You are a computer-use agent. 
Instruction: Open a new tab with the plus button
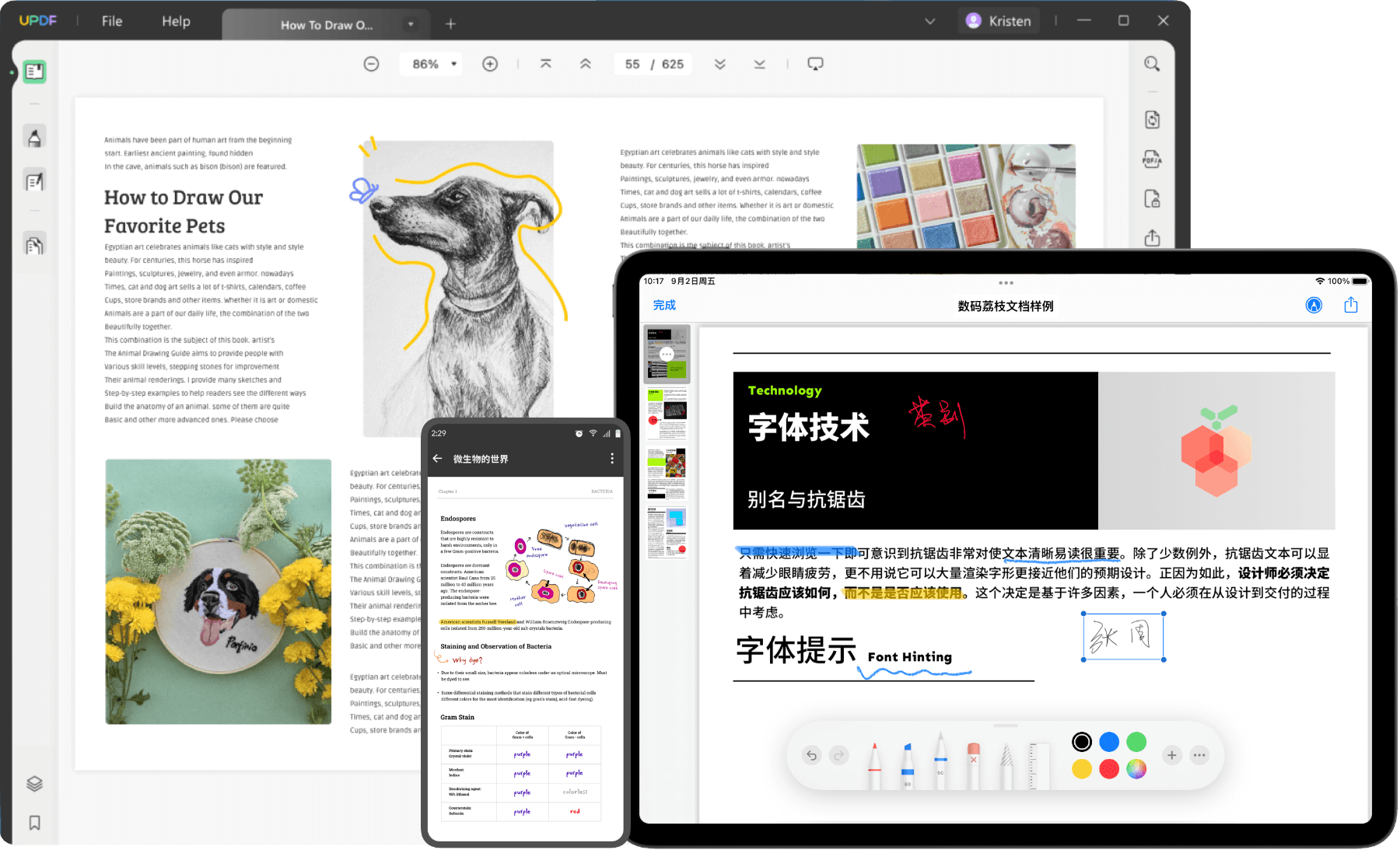click(x=450, y=23)
